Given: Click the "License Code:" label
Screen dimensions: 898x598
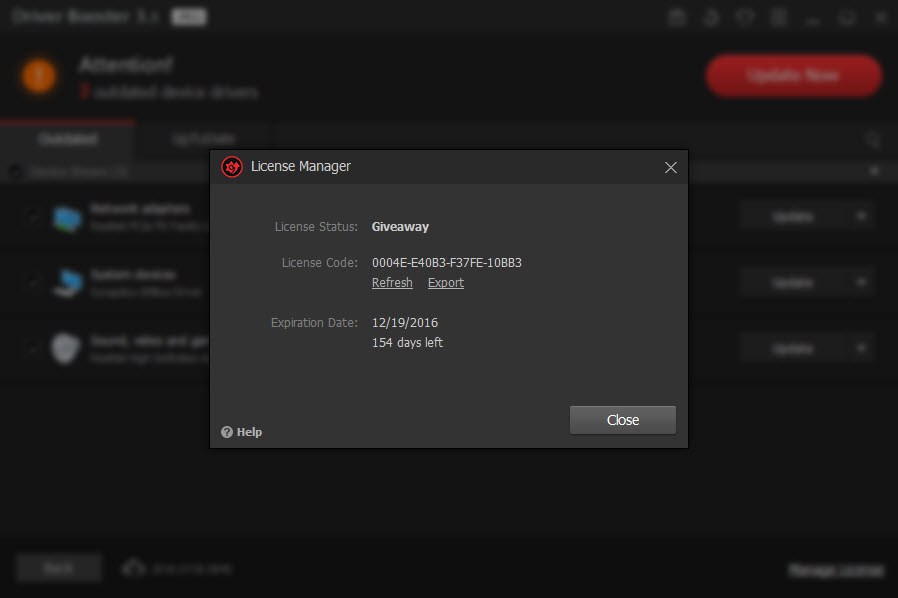Looking at the screenshot, I should [x=320, y=263].
